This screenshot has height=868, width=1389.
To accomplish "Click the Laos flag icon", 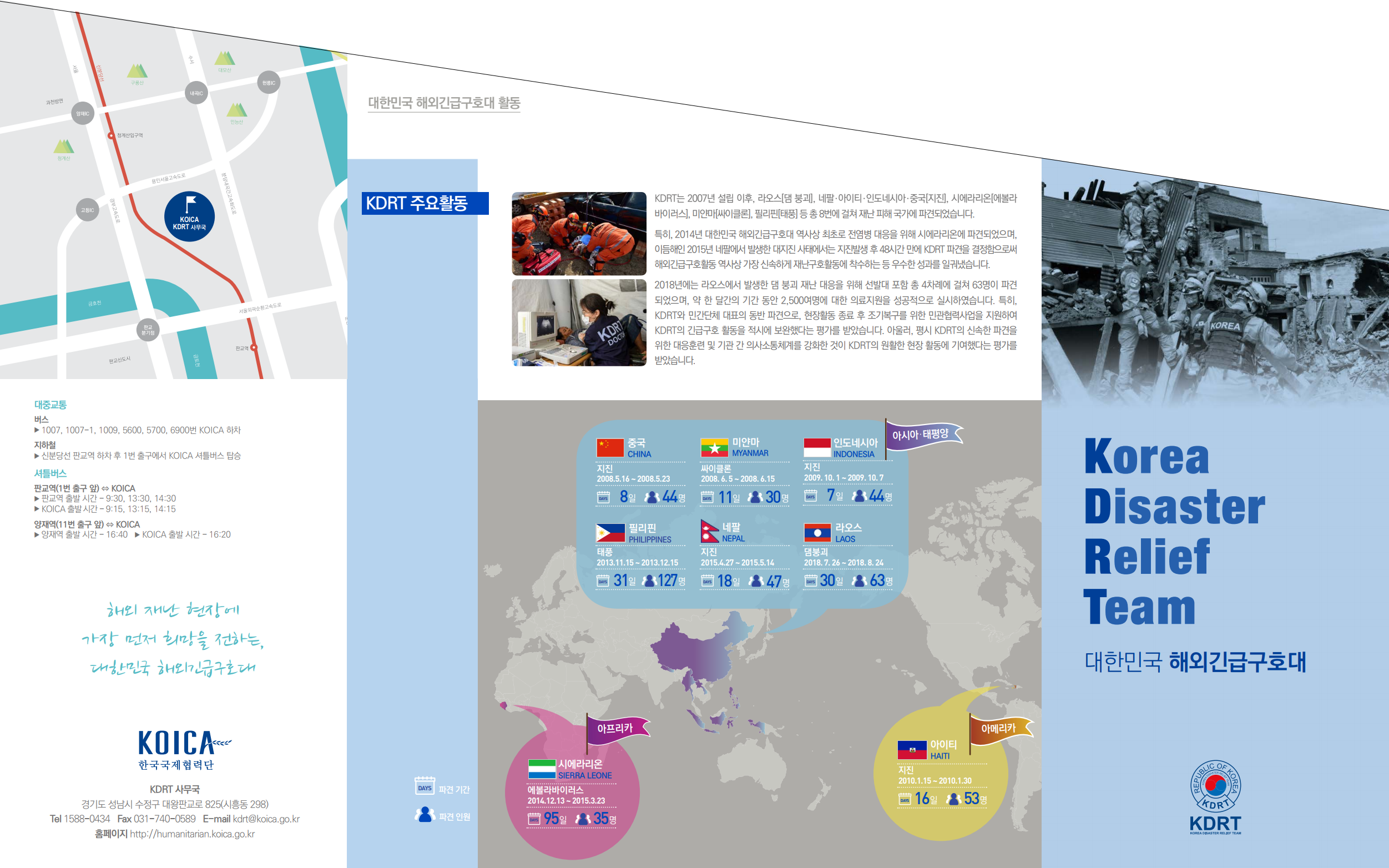I will click(x=817, y=533).
